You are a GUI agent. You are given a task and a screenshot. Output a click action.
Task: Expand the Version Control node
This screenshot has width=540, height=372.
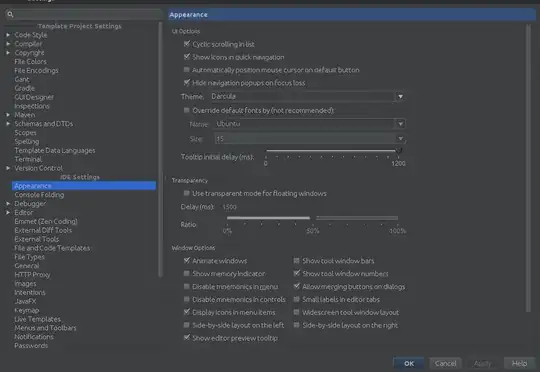click(8, 168)
